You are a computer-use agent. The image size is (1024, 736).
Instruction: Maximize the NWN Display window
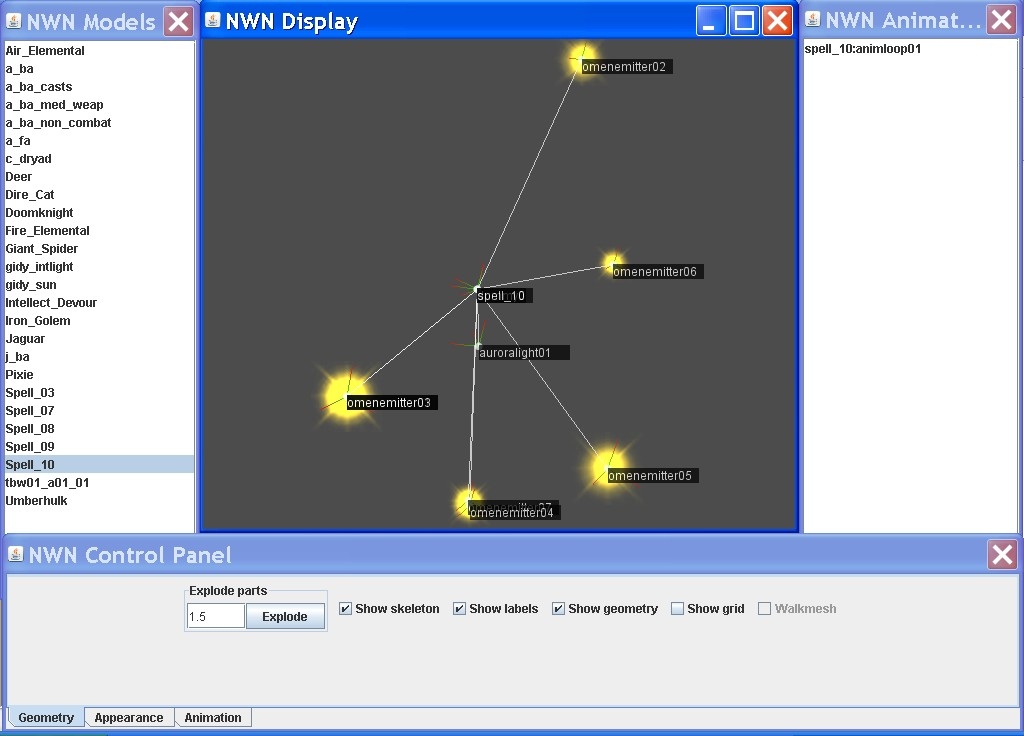pos(744,21)
